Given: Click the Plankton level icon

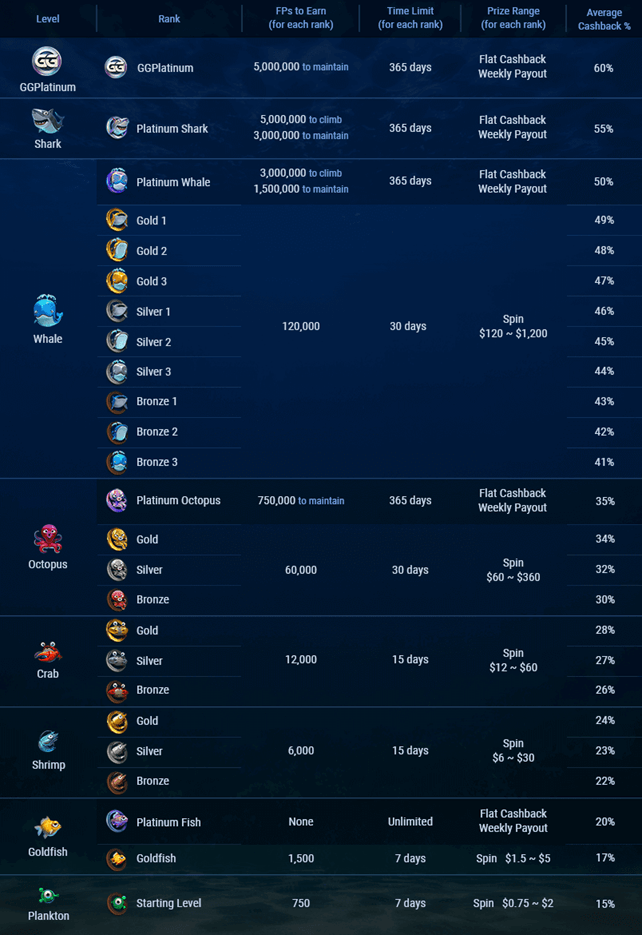Looking at the screenshot, I should point(48,896).
